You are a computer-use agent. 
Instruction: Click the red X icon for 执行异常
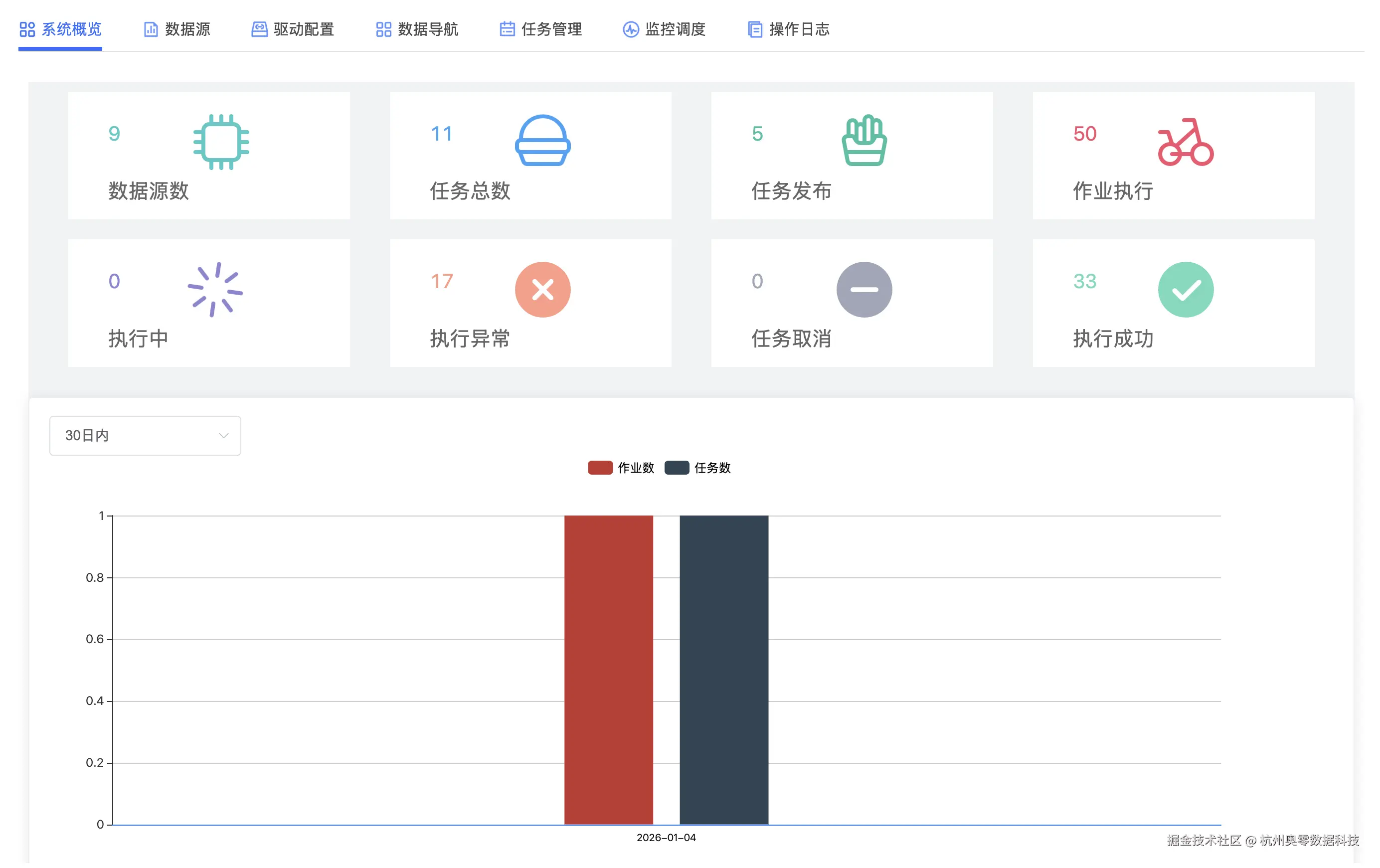coord(542,289)
